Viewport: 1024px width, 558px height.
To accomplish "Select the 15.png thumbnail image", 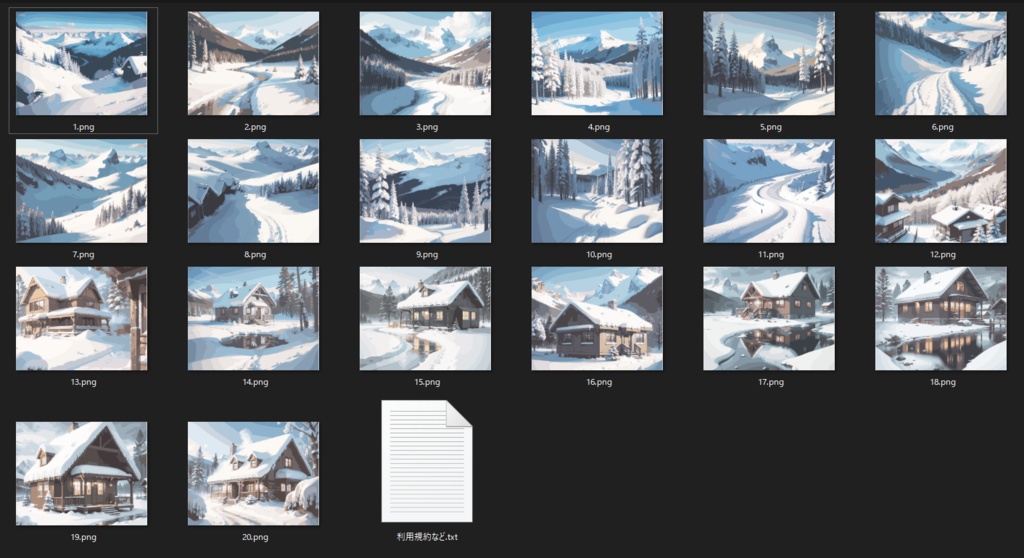I will [425, 318].
